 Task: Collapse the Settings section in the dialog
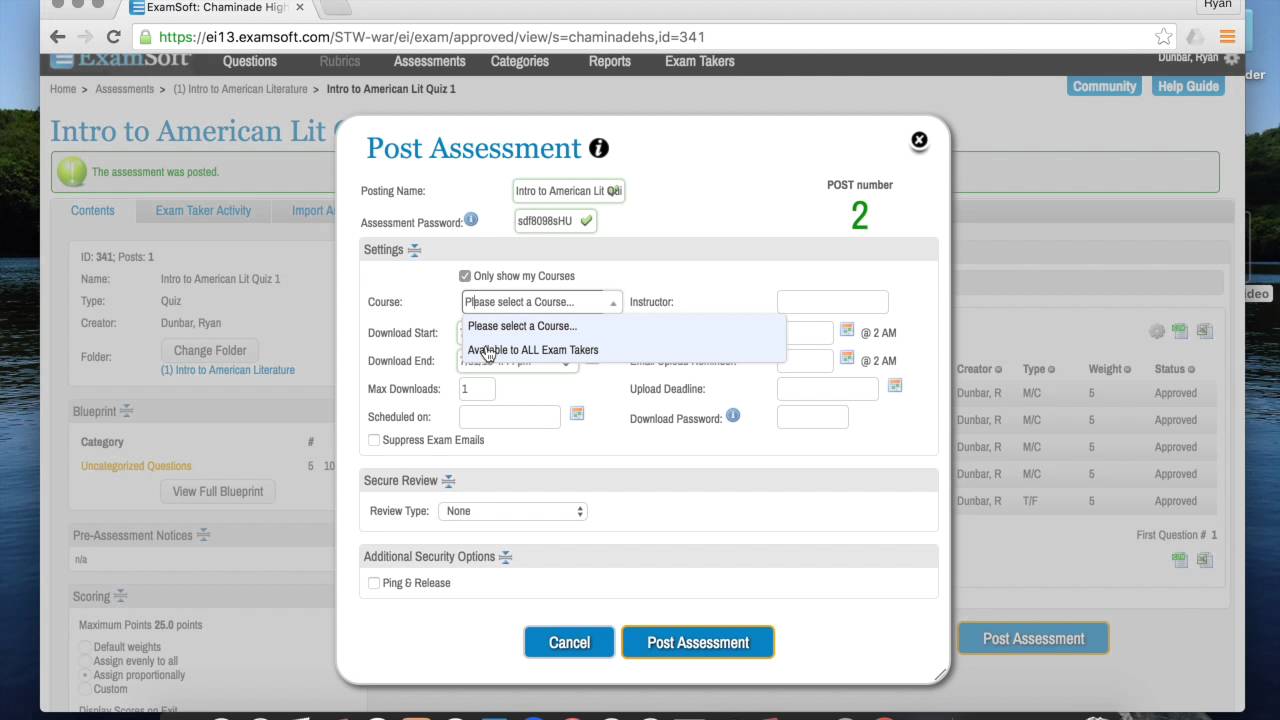pos(414,250)
